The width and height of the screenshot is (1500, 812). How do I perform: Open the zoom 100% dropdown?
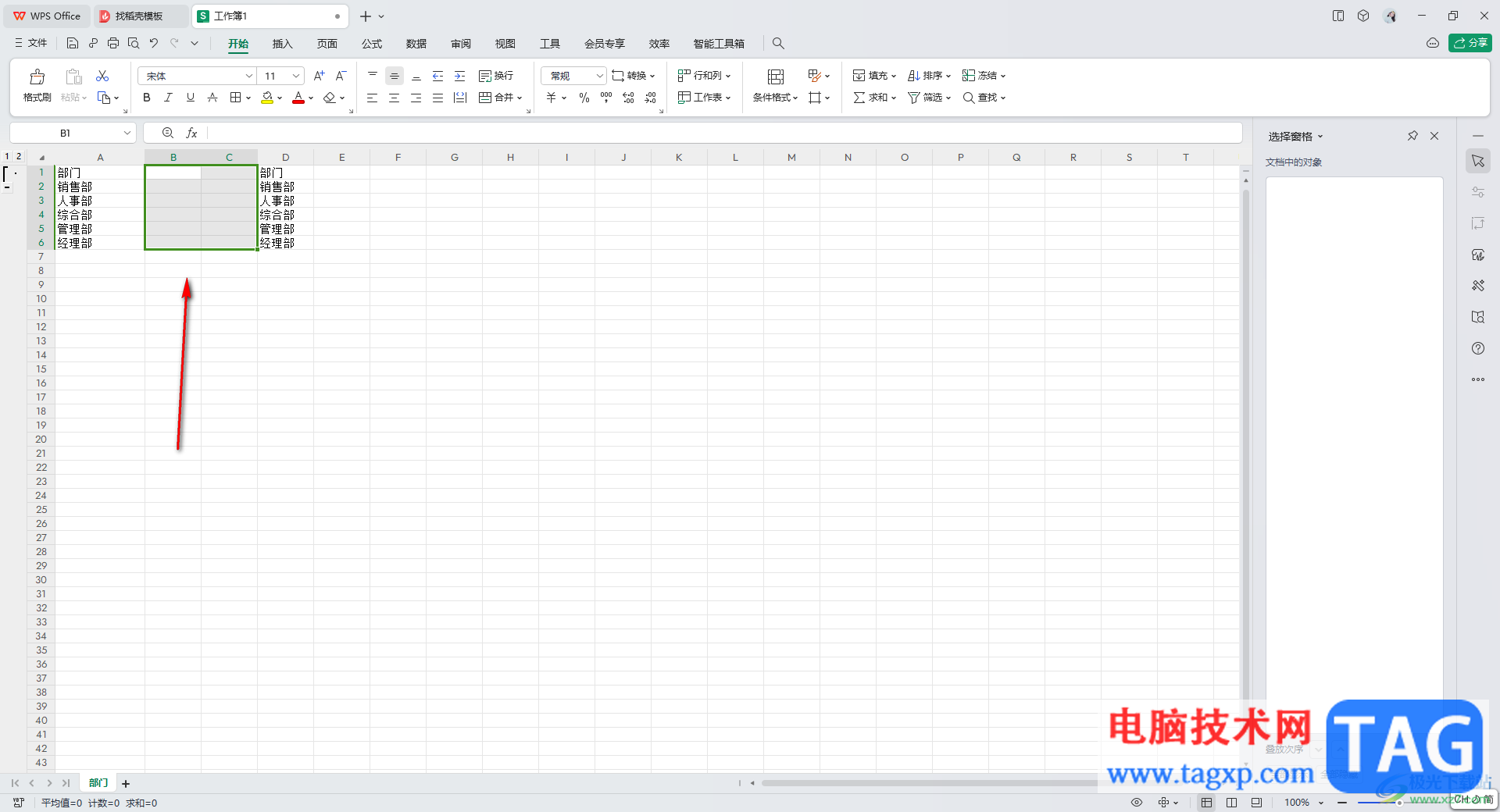coord(1321,802)
